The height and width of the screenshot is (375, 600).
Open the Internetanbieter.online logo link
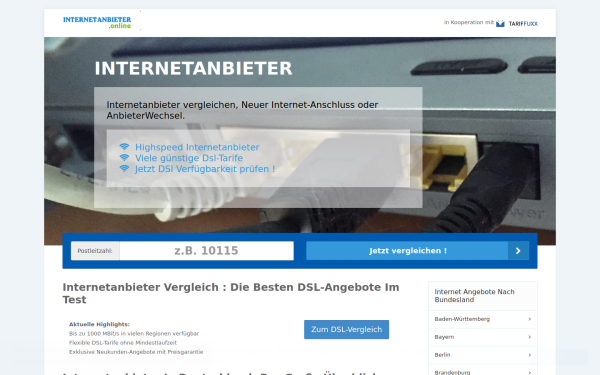pyautogui.click(x=97, y=23)
